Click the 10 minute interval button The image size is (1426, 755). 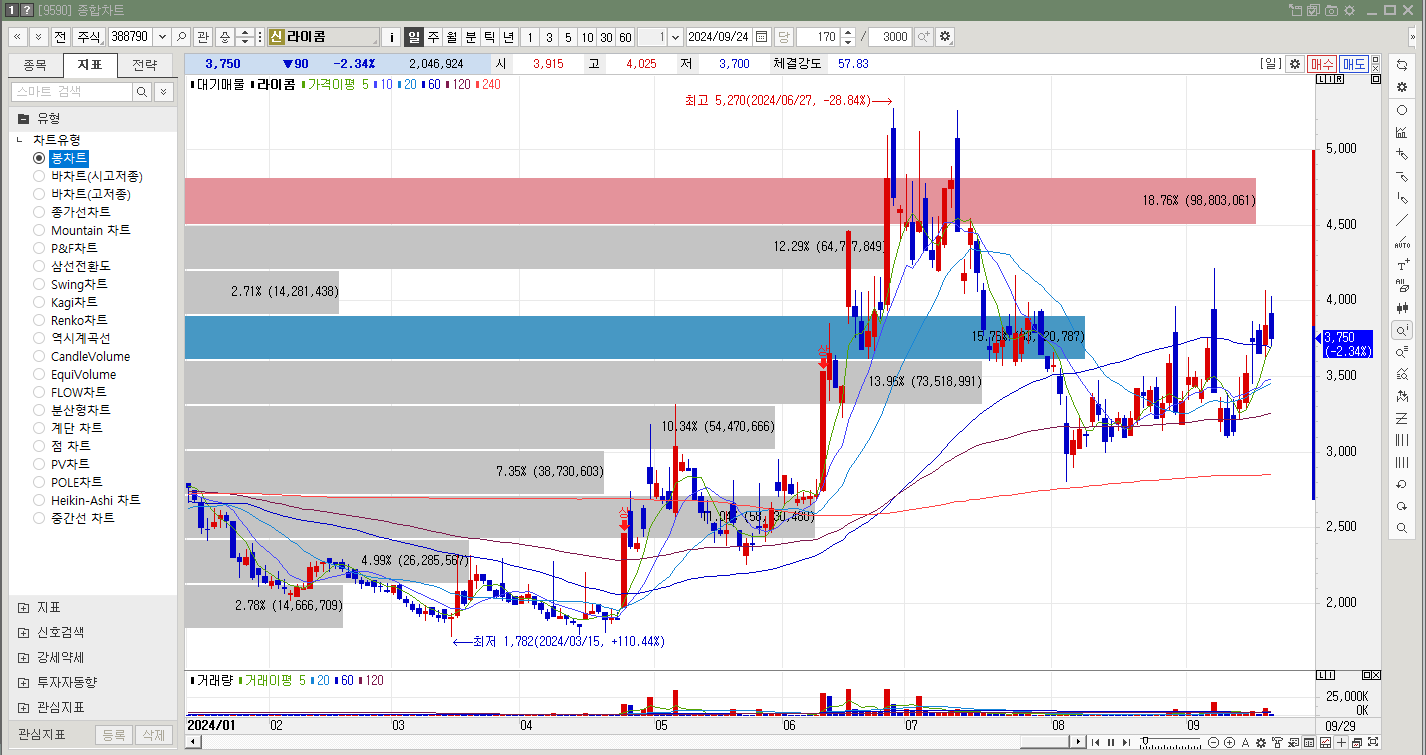[587, 36]
